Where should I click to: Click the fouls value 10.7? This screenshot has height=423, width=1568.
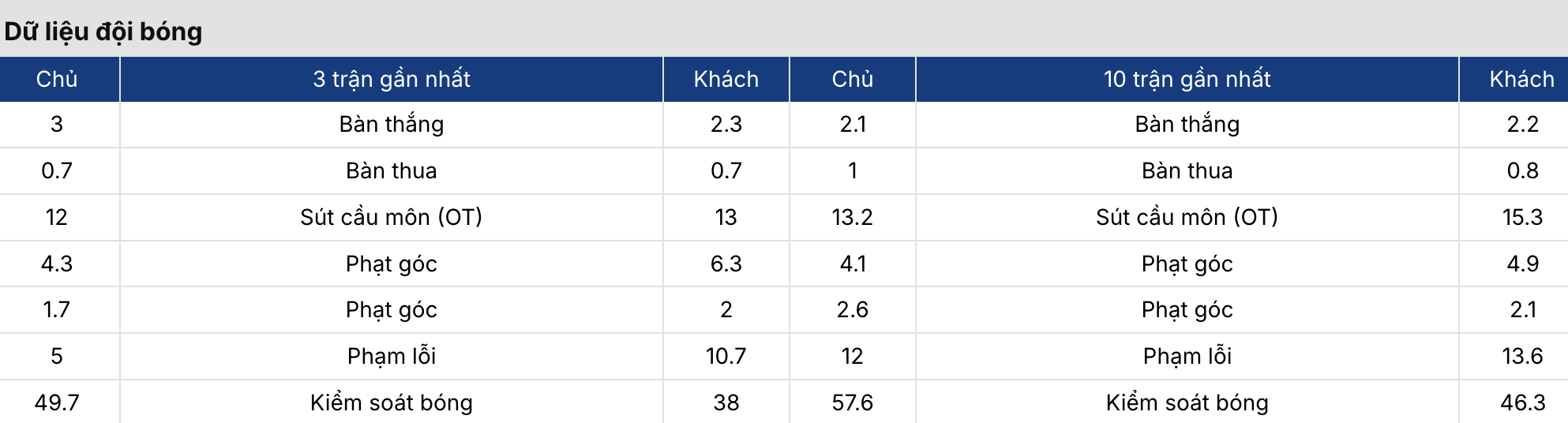pyautogui.click(x=726, y=356)
